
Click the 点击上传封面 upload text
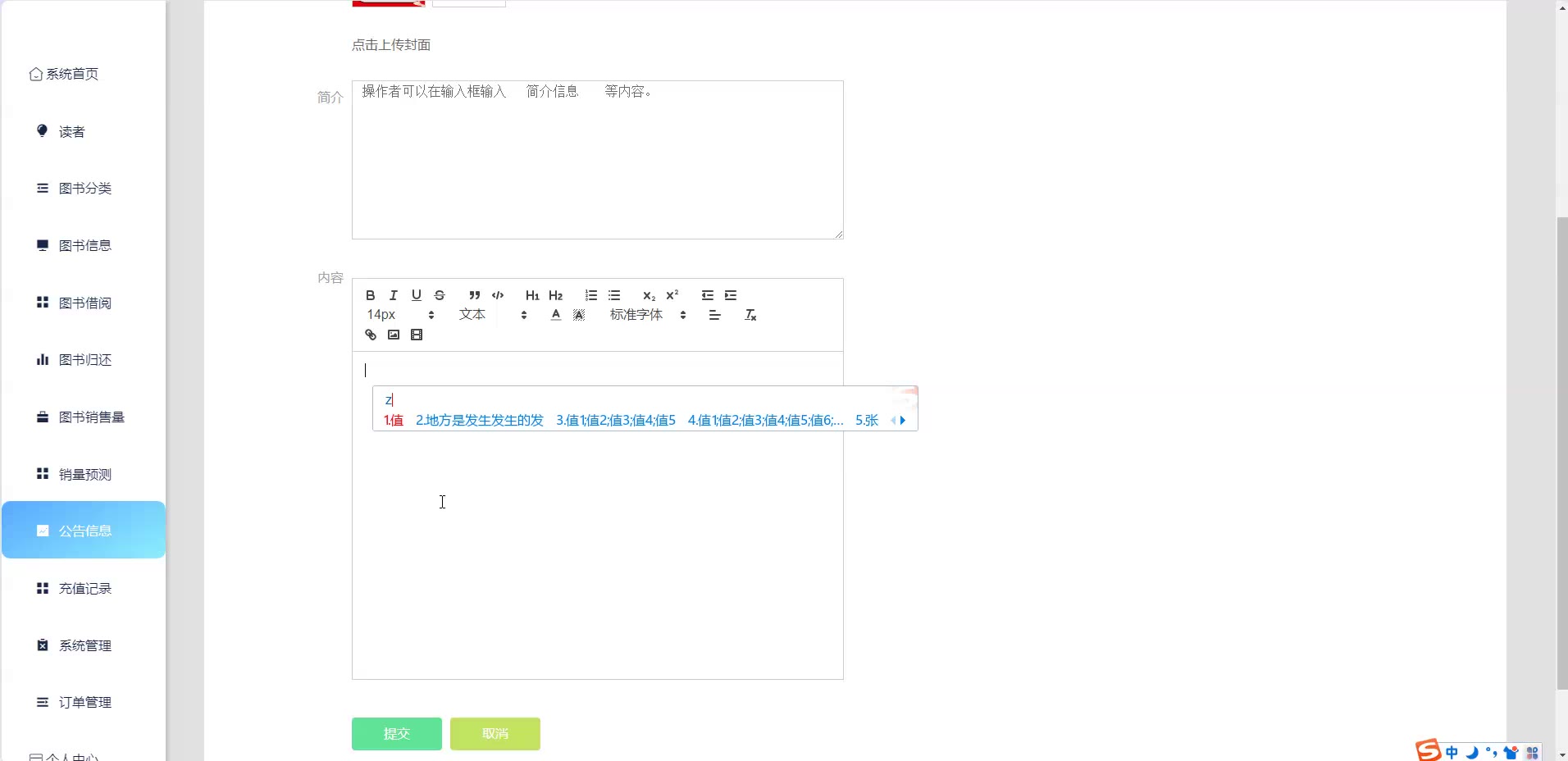click(x=391, y=45)
